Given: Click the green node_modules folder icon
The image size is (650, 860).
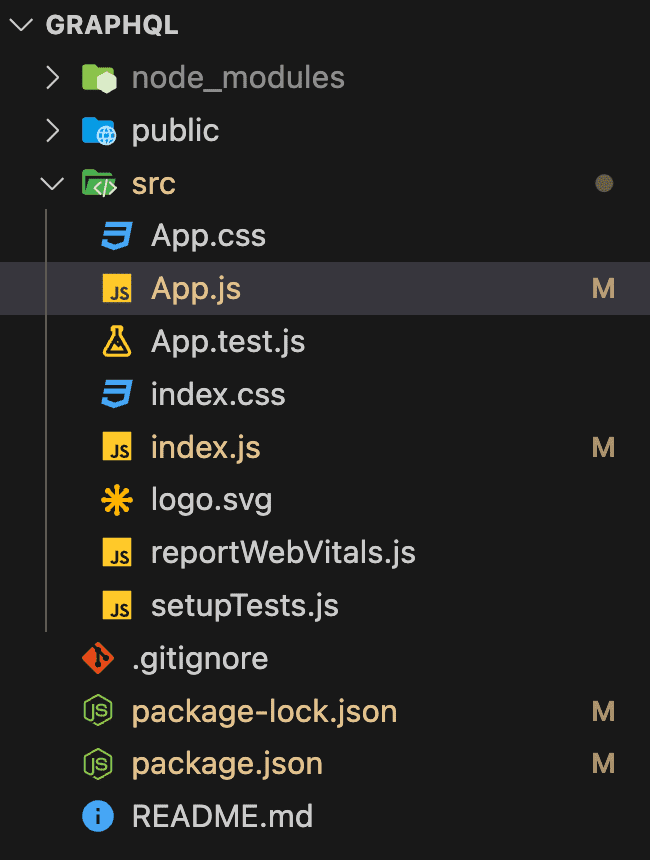Looking at the screenshot, I should point(98,78).
